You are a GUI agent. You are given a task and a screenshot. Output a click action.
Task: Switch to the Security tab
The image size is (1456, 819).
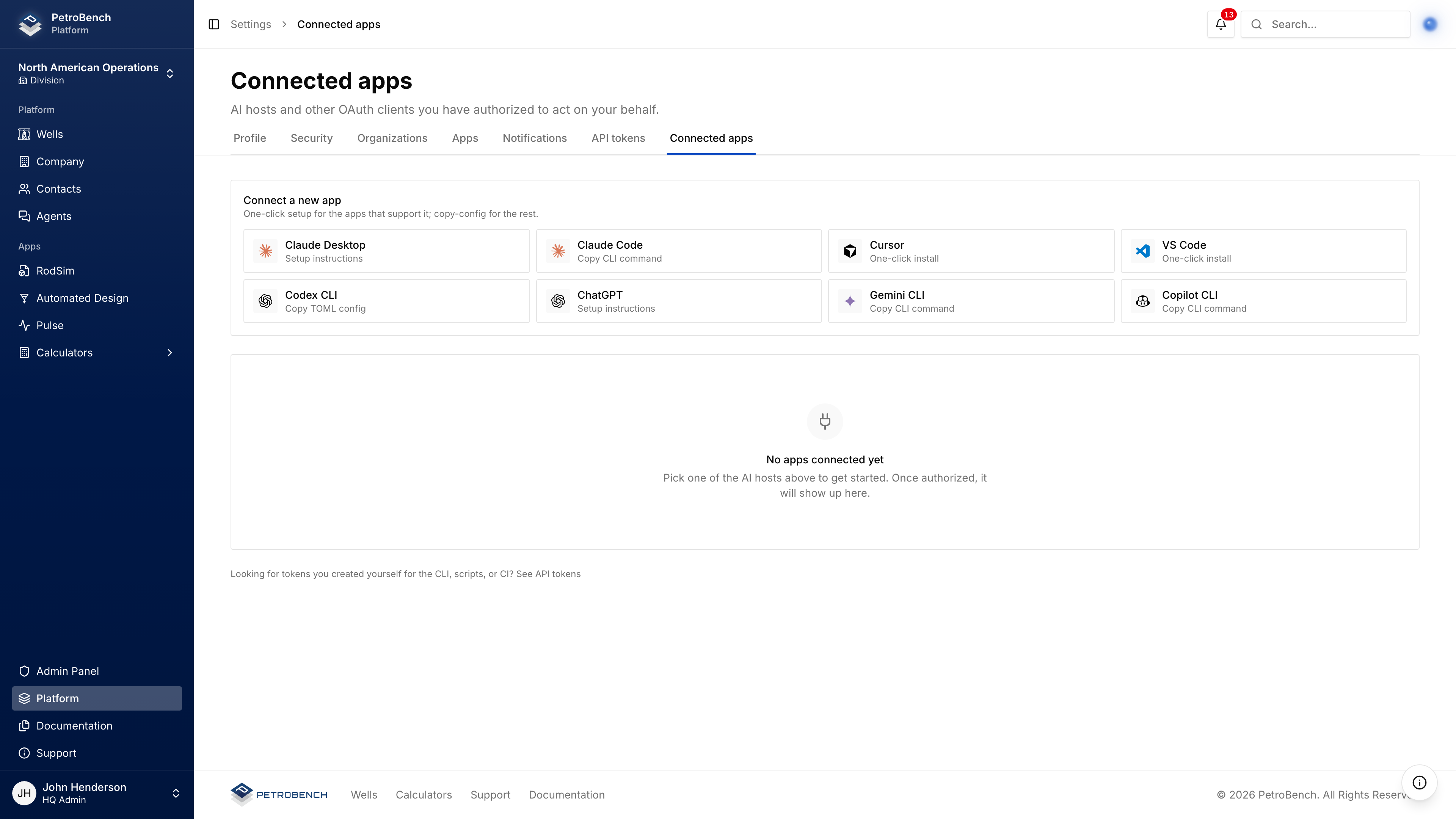click(311, 138)
